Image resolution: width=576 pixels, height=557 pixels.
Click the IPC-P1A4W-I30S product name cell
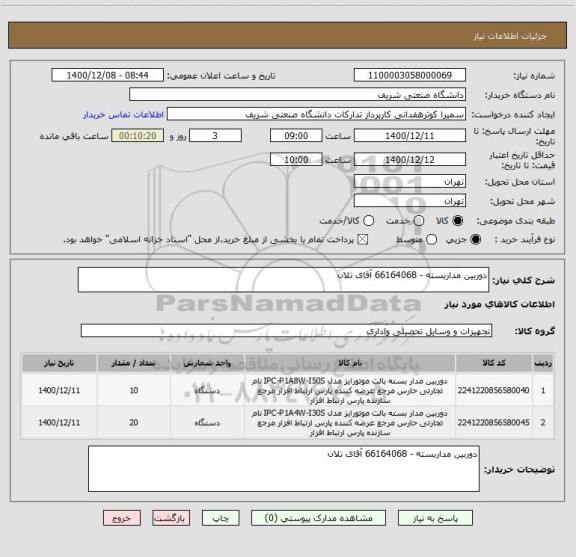350,423
